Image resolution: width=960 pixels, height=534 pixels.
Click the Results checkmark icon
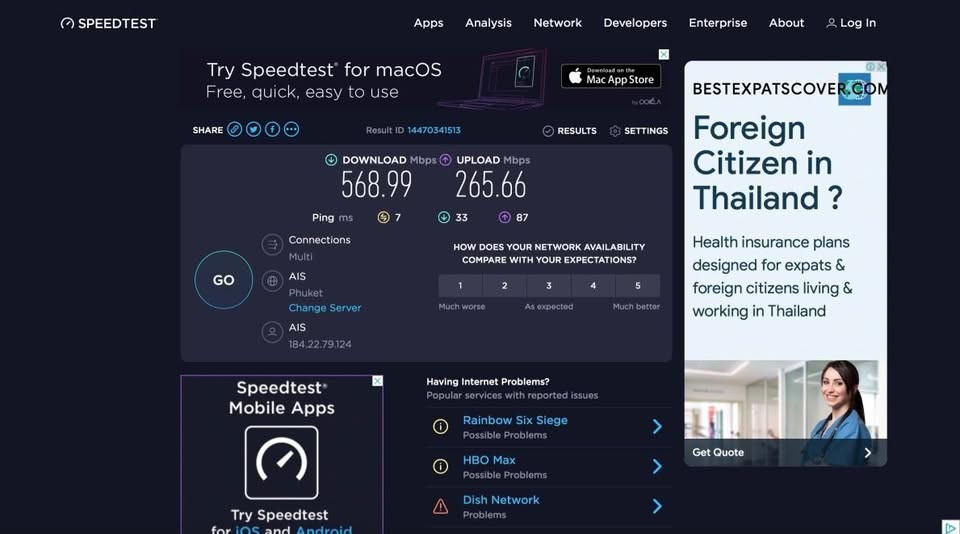tap(548, 131)
